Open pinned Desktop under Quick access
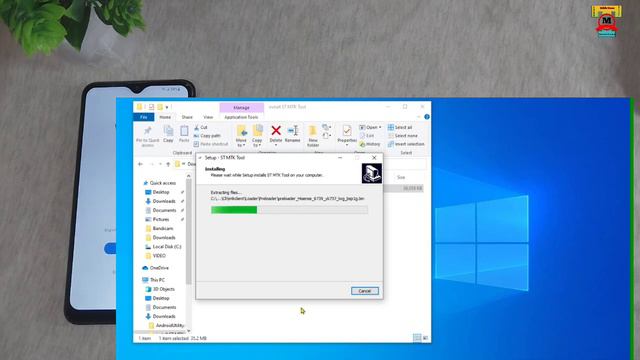This screenshot has width=640, height=360. tap(158, 192)
